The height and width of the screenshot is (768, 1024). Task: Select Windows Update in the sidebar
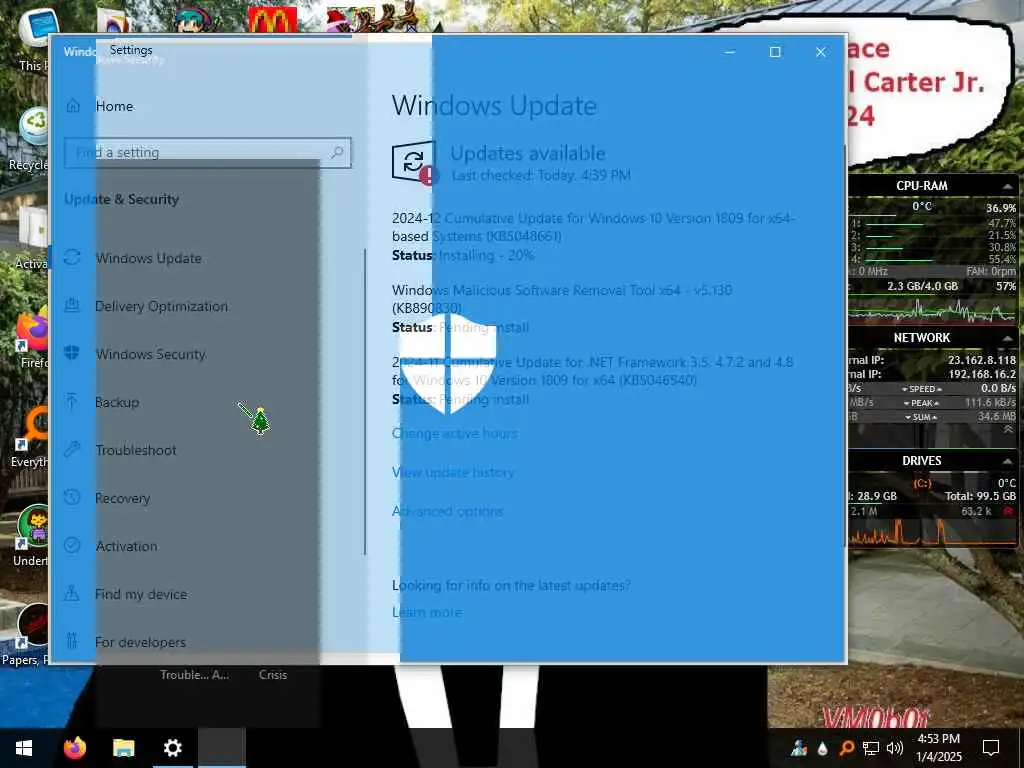click(148, 258)
